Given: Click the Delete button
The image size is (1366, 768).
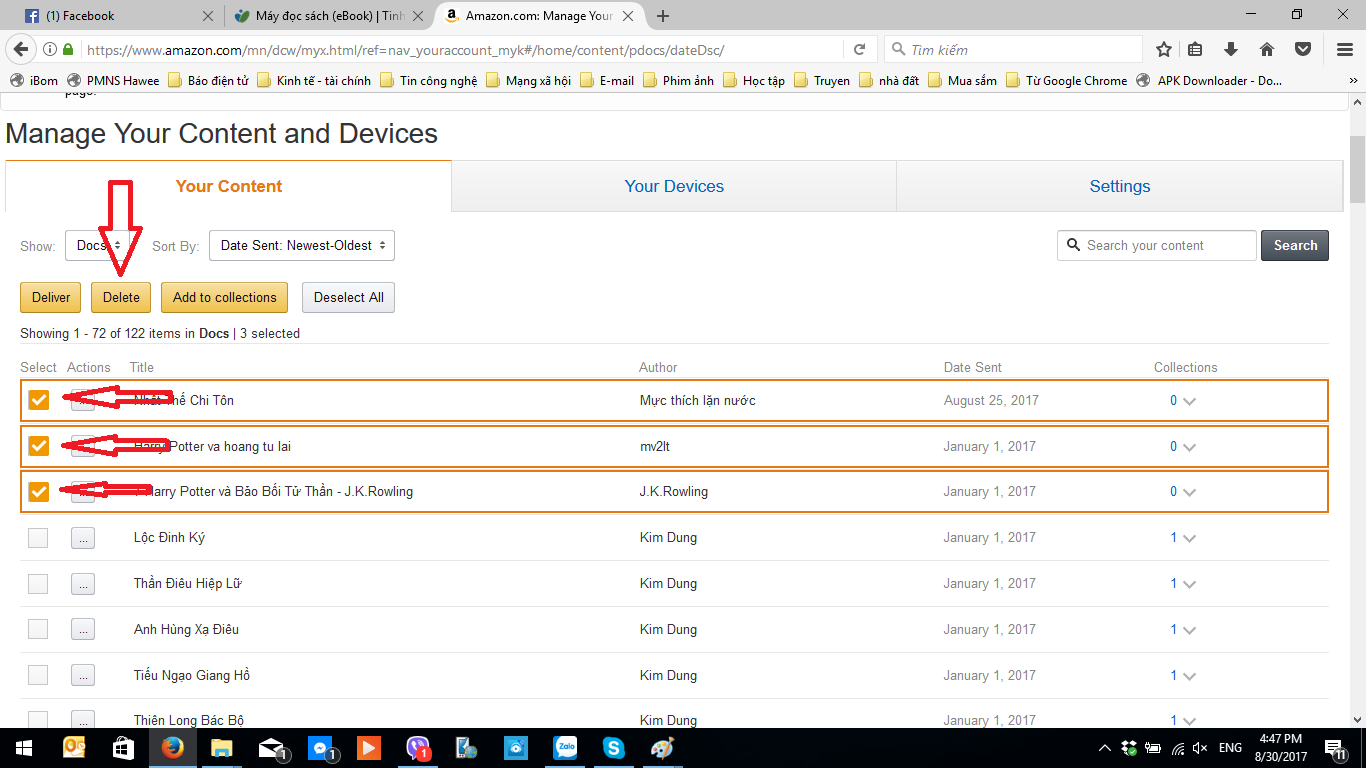Looking at the screenshot, I should 121,297.
